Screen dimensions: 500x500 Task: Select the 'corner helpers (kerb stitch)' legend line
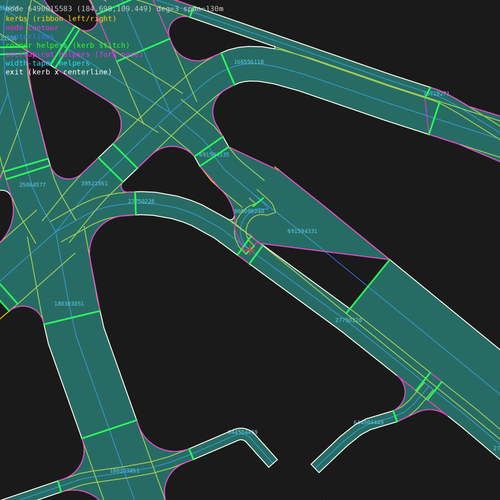67,45
